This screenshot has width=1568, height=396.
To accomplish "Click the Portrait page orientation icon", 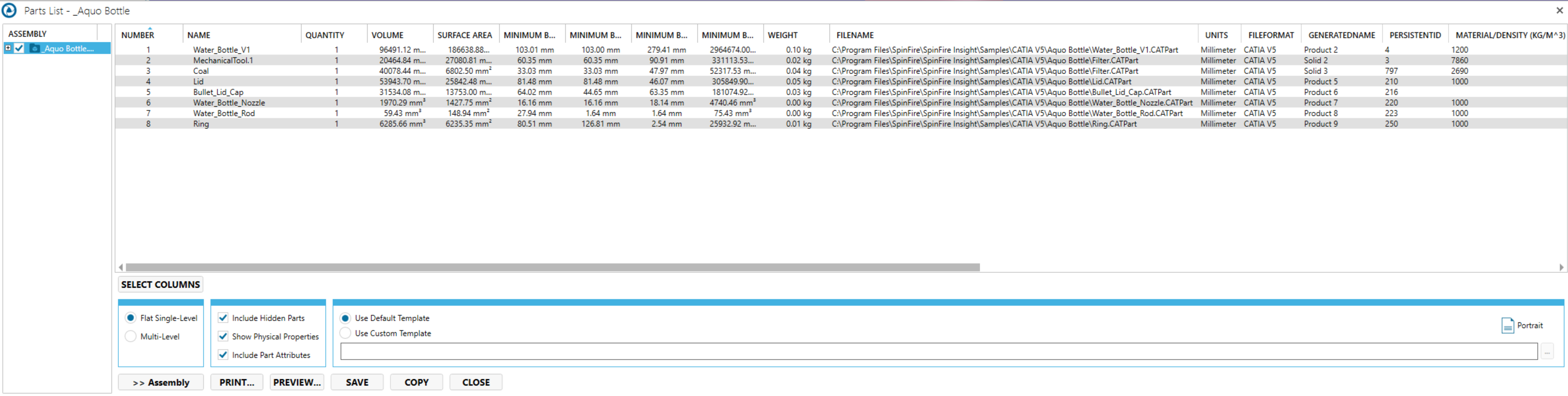I will tap(1507, 326).
